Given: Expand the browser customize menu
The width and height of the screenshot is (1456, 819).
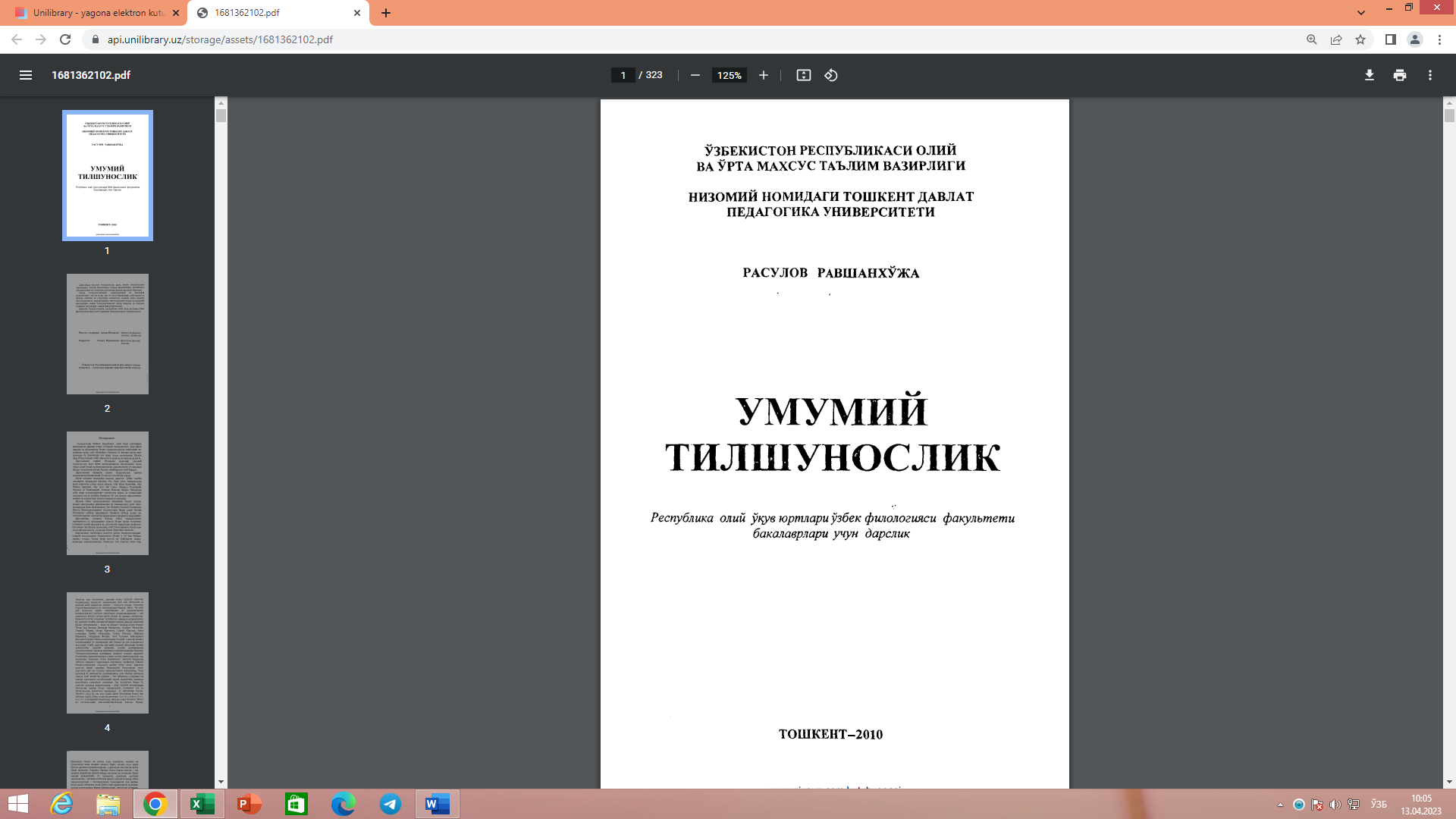Looking at the screenshot, I should [x=1439, y=39].
